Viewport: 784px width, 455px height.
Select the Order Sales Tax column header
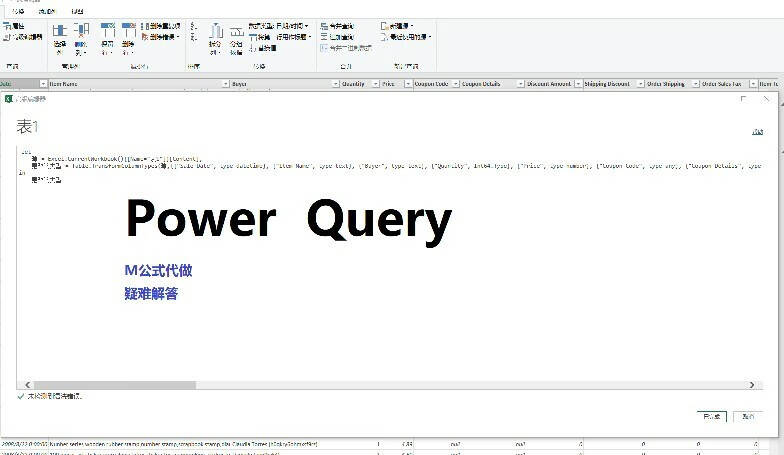pos(722,84)
